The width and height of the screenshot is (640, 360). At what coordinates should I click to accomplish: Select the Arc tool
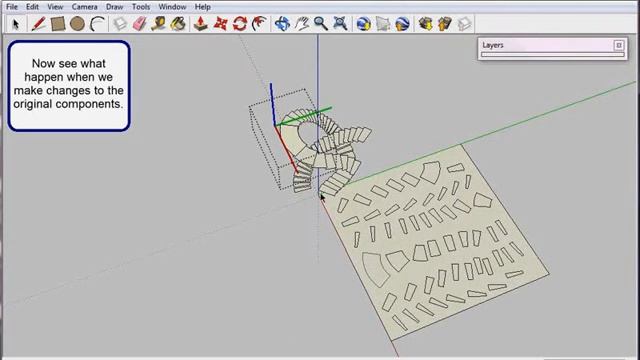(97, 24)
